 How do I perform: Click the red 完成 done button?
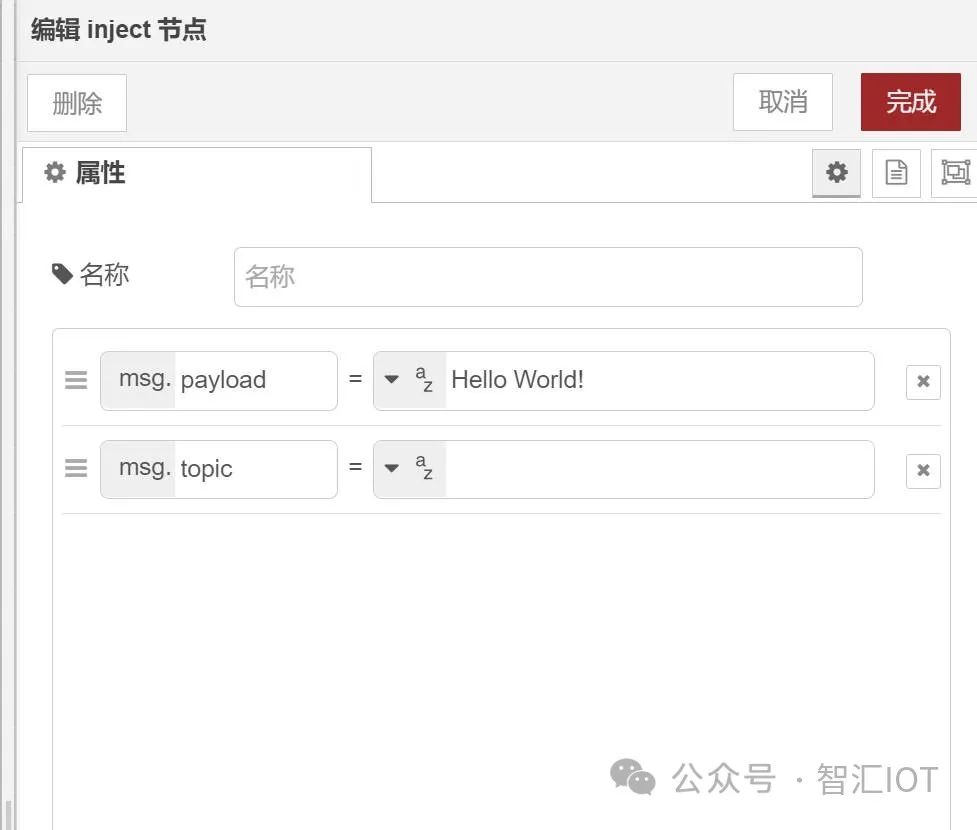[910, 102]
